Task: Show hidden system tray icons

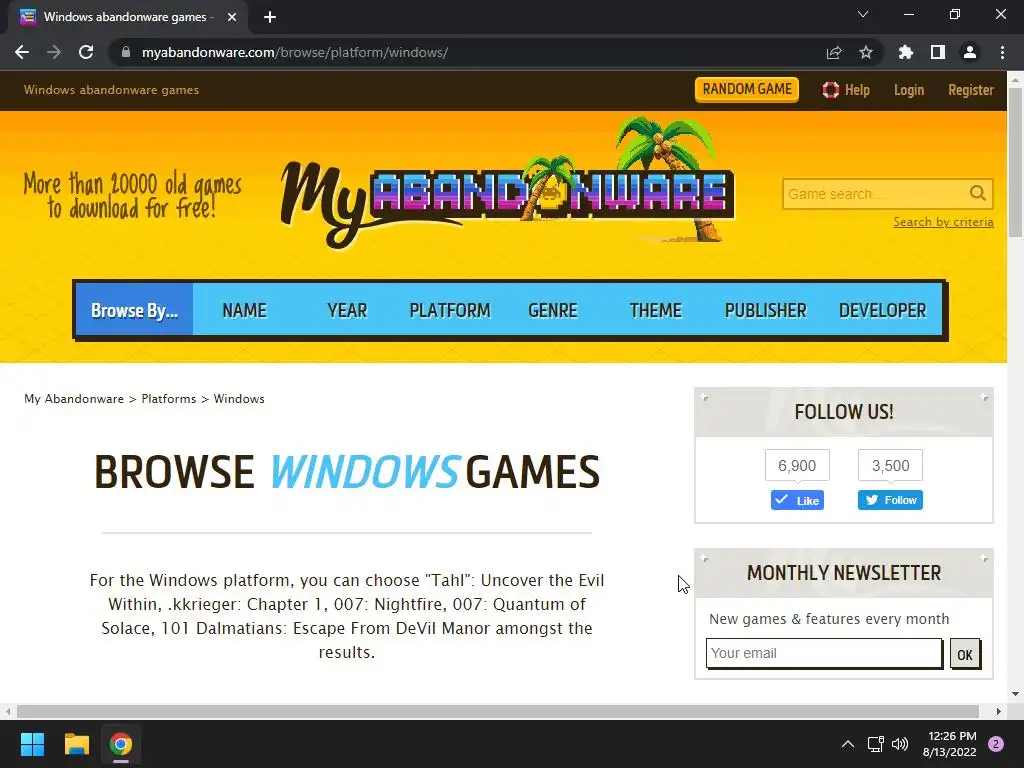Action: (847, 744)
